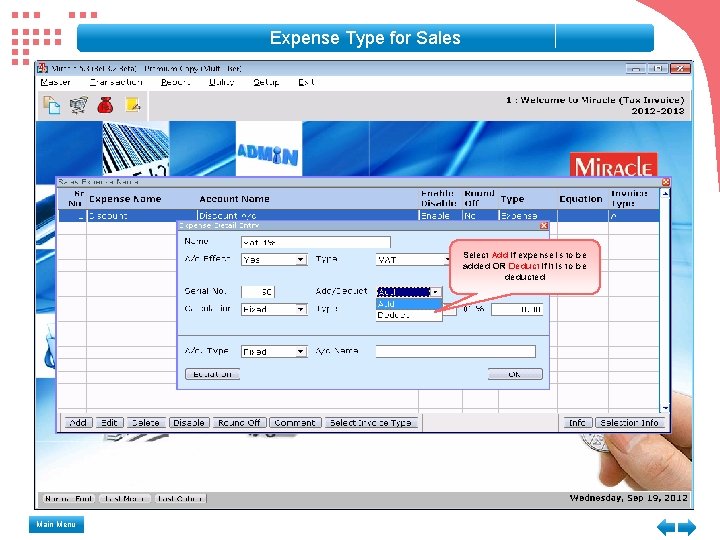Open the Utility menu
Screen dimensions: 720x540
[x=222, y=82]
